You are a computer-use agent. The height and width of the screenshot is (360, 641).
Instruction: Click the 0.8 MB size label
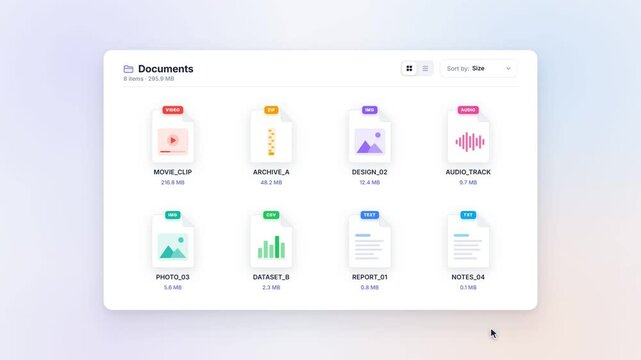(370, 288)
